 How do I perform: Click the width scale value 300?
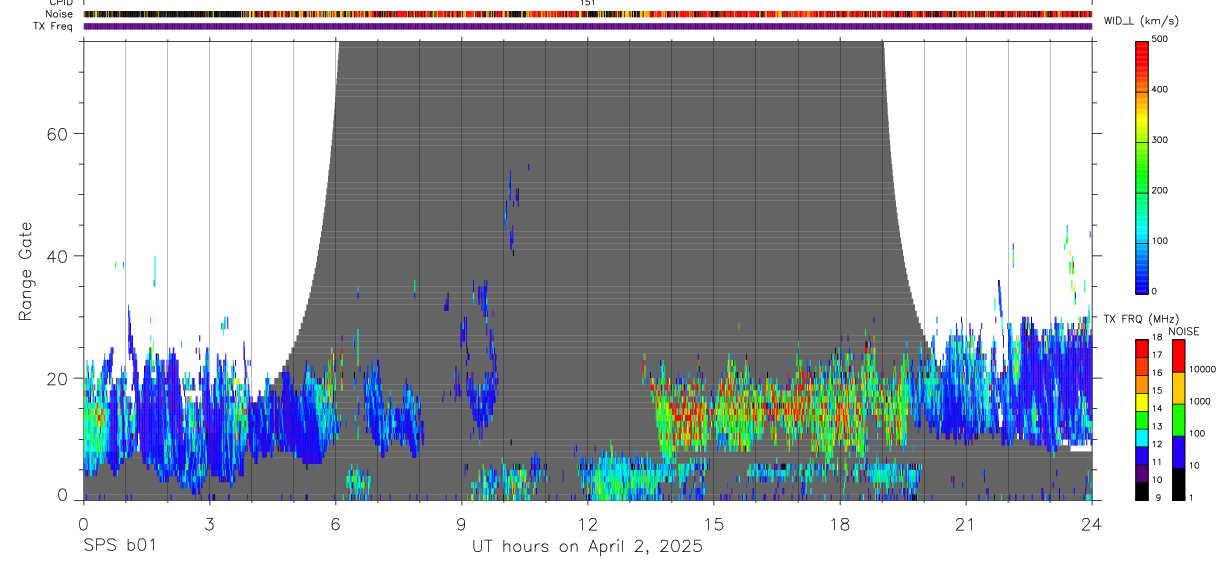[x=1160, y=140]
